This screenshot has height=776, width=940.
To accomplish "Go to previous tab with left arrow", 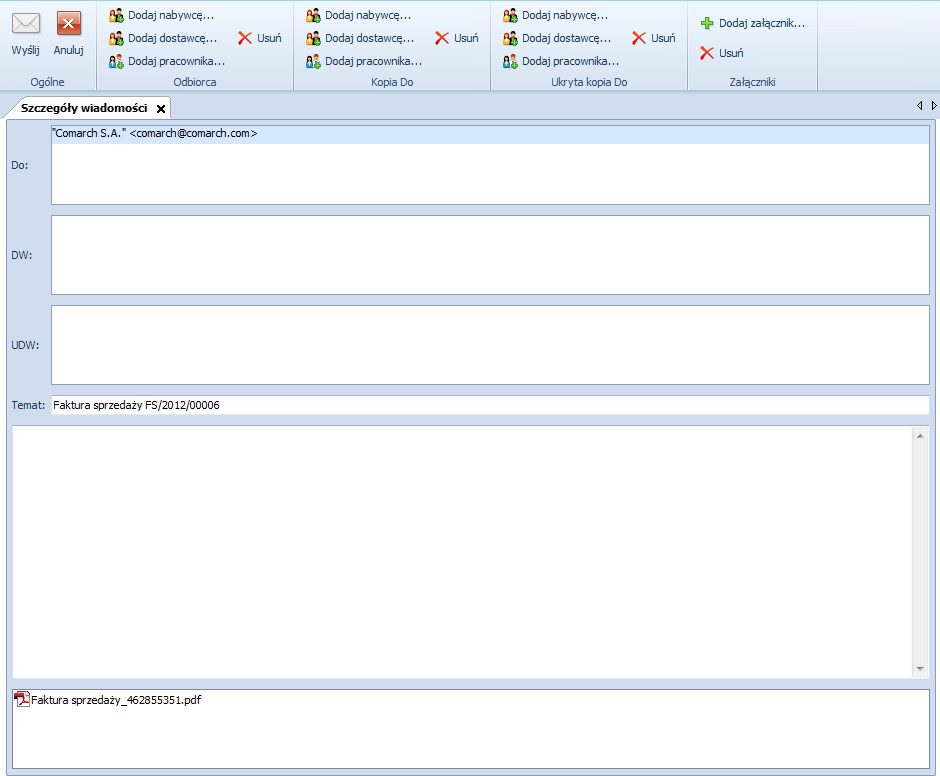I will point(920,106).
